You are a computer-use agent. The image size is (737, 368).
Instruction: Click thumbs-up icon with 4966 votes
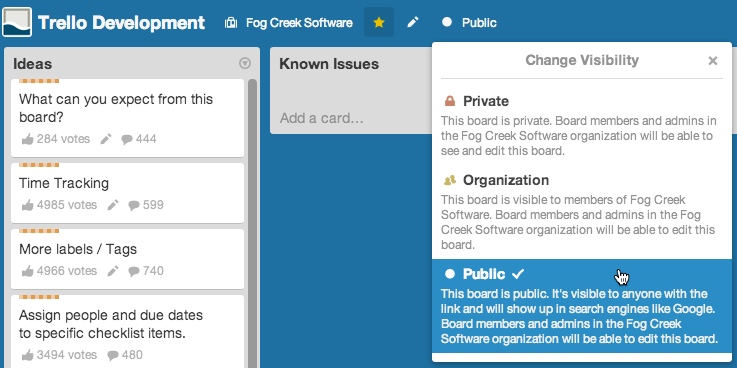tap(28, 271)
